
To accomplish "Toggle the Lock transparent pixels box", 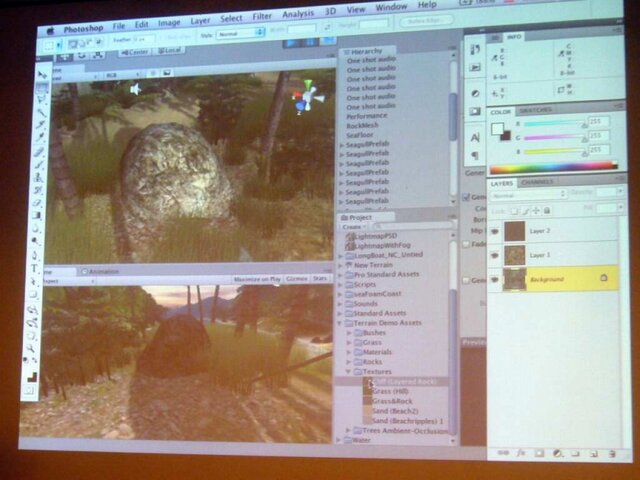I will pyautogui.click(x=515, y=211).
